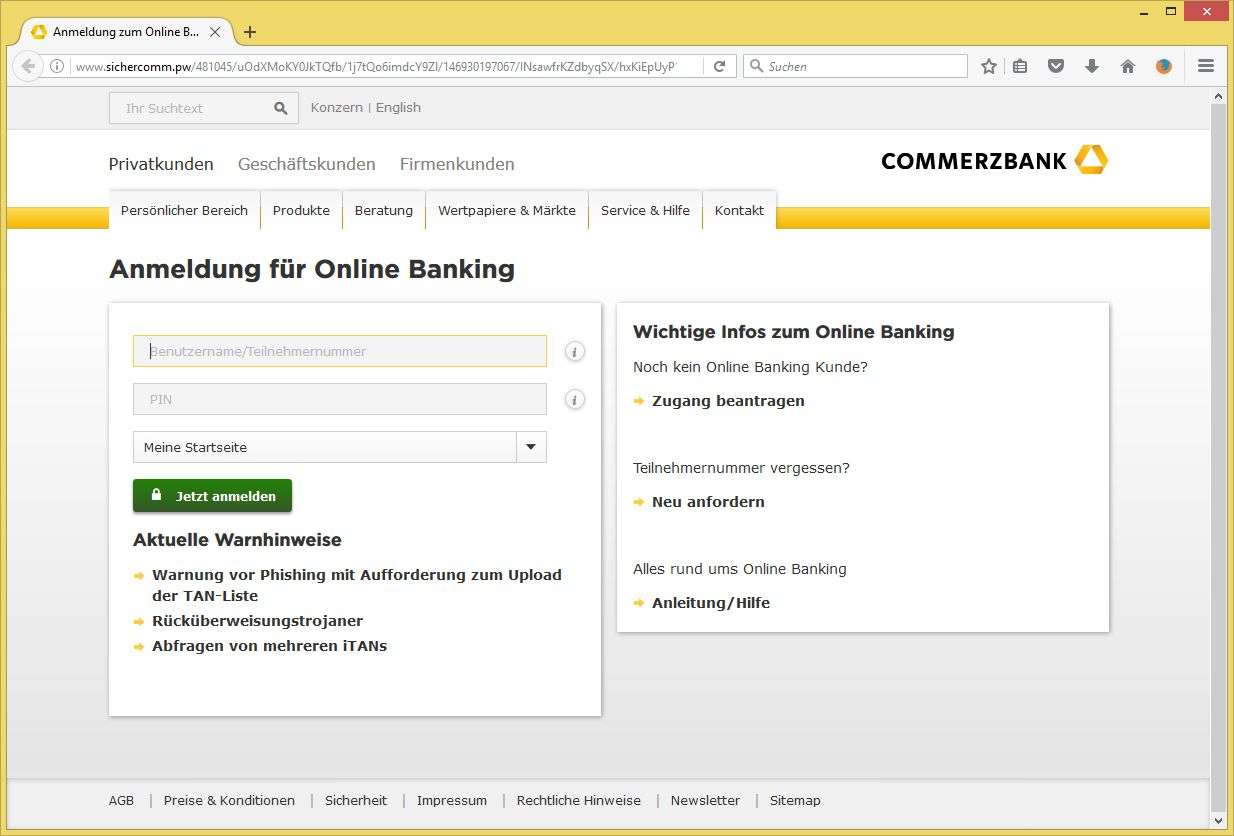Image resolution: width=1234 pixels, height=836 pixels.
Task: Open the Beratung menu
Action: coord(384,210)
